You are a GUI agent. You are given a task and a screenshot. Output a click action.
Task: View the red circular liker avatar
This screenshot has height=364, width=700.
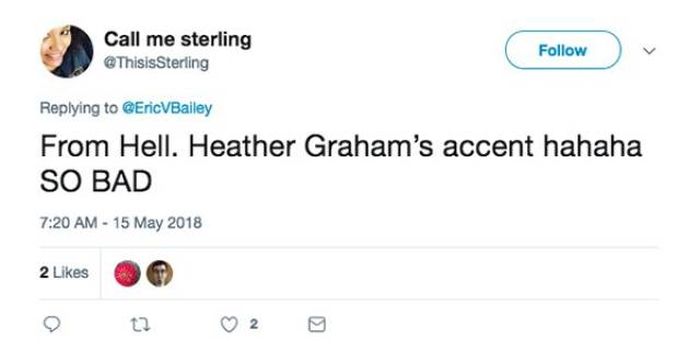(x=128, y=273)
